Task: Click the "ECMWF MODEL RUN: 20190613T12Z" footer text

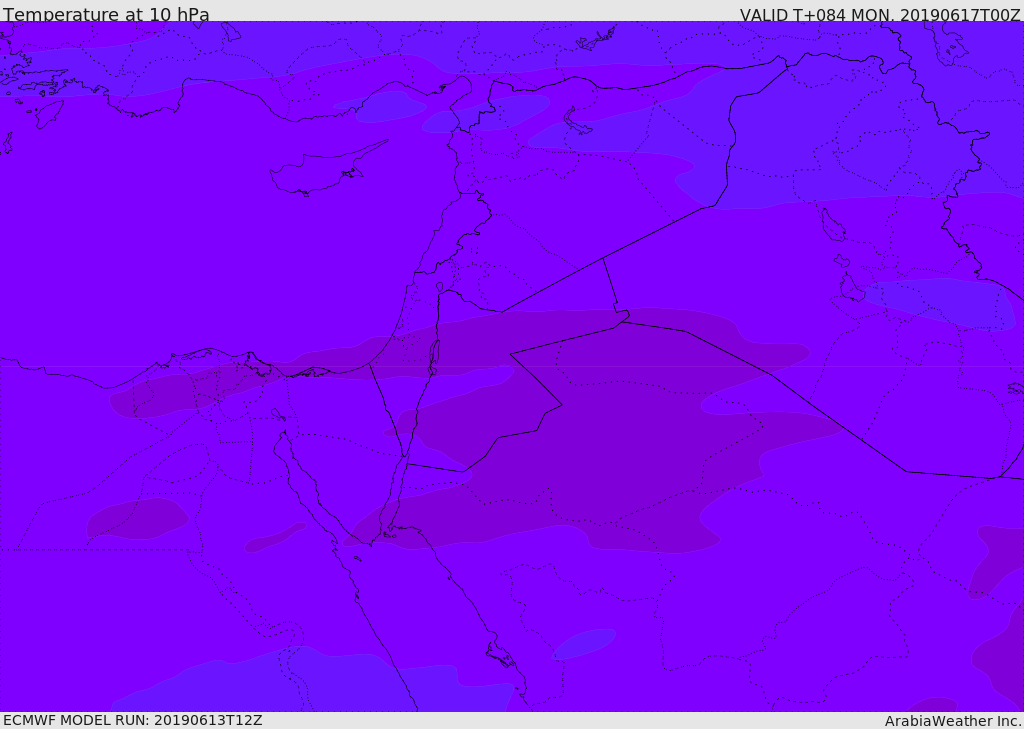Action: 133,720
